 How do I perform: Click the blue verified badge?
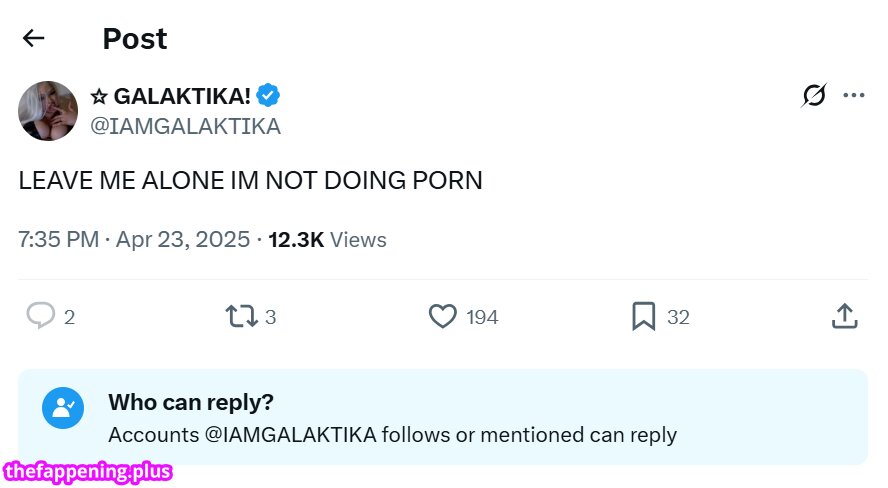click(268, 96)
